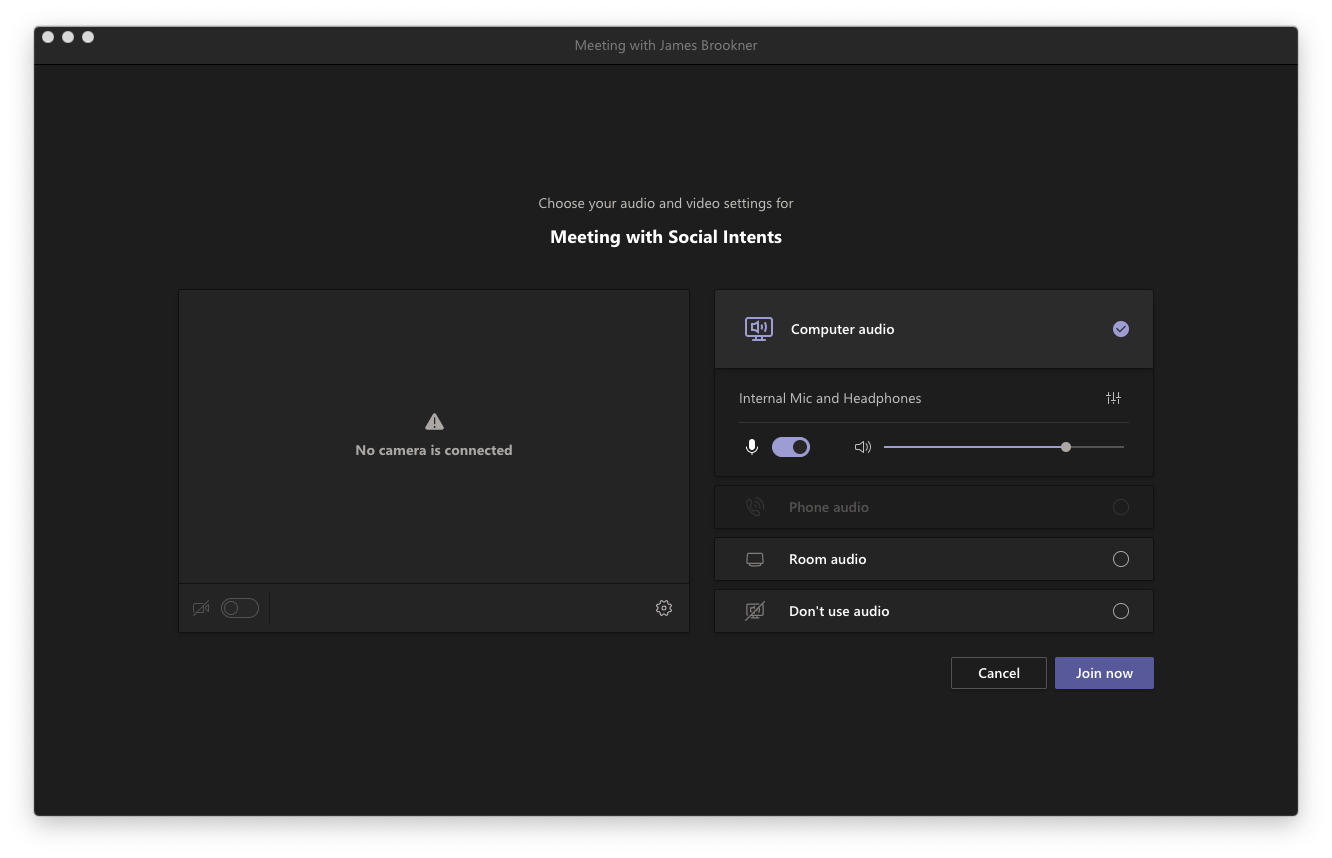
Task: Click Internal Mic and Headphones text
Action: [x=830, y=398]
